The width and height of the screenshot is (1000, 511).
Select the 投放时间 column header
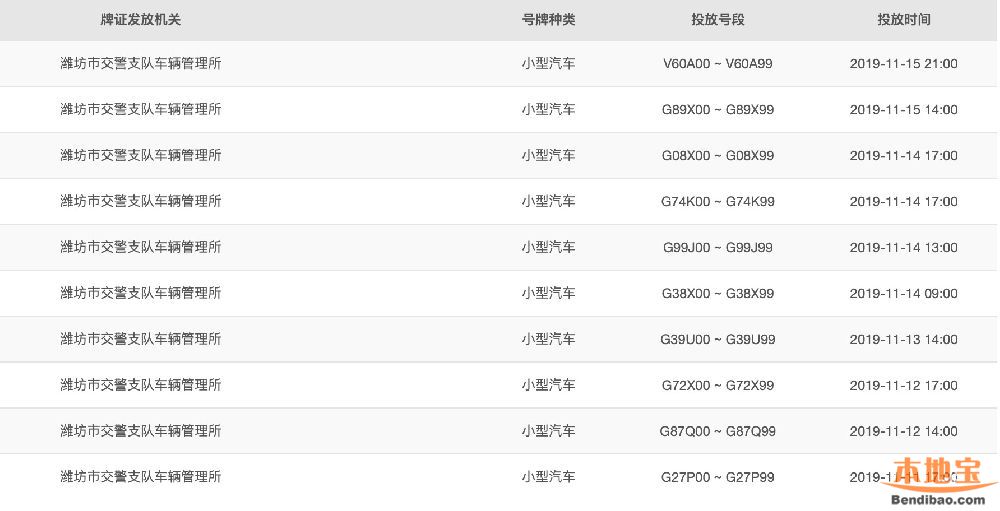903,19
